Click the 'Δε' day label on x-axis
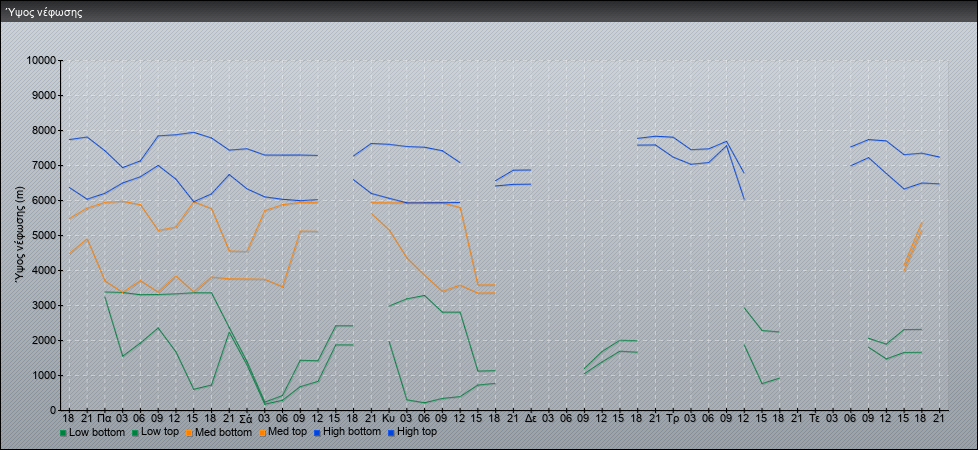The height and width of the screenshot is (450, 978). click(530, 418)
